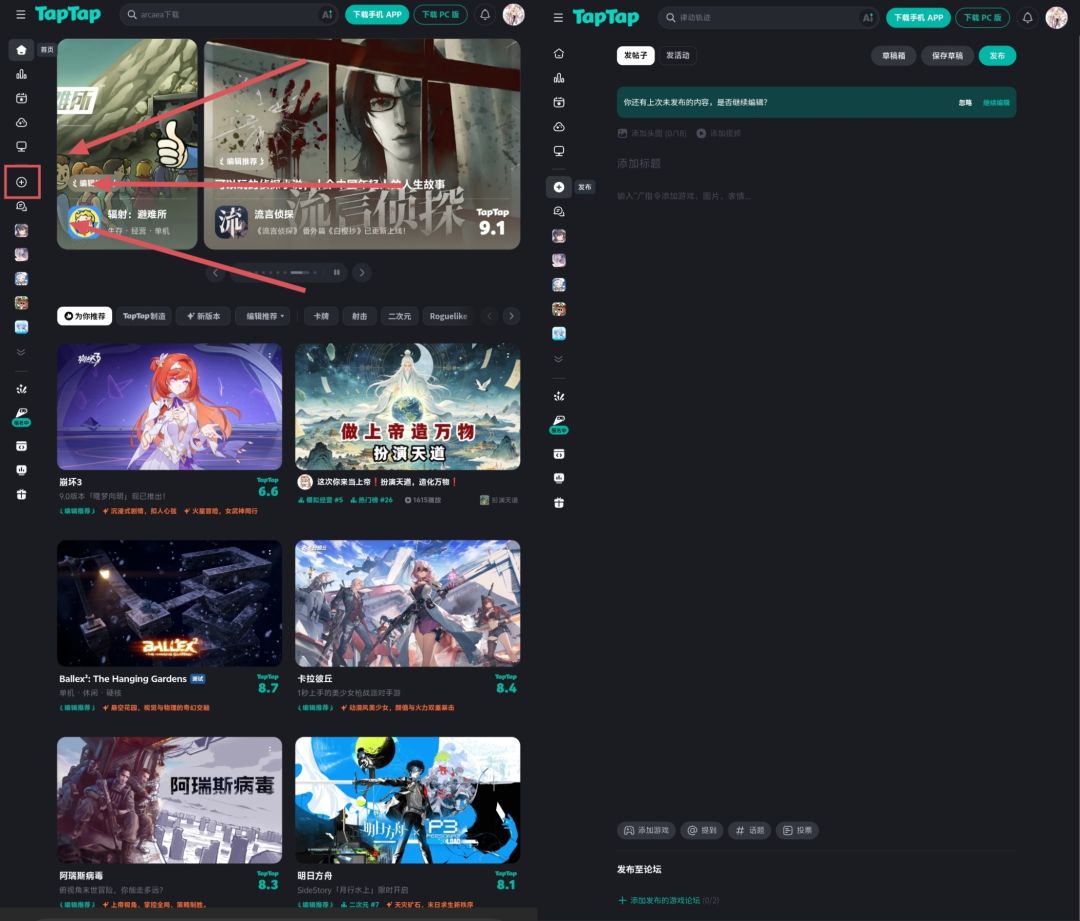Switch to 发帖子 tab in post editor
1080x921 pixels.
pos(635,56)
